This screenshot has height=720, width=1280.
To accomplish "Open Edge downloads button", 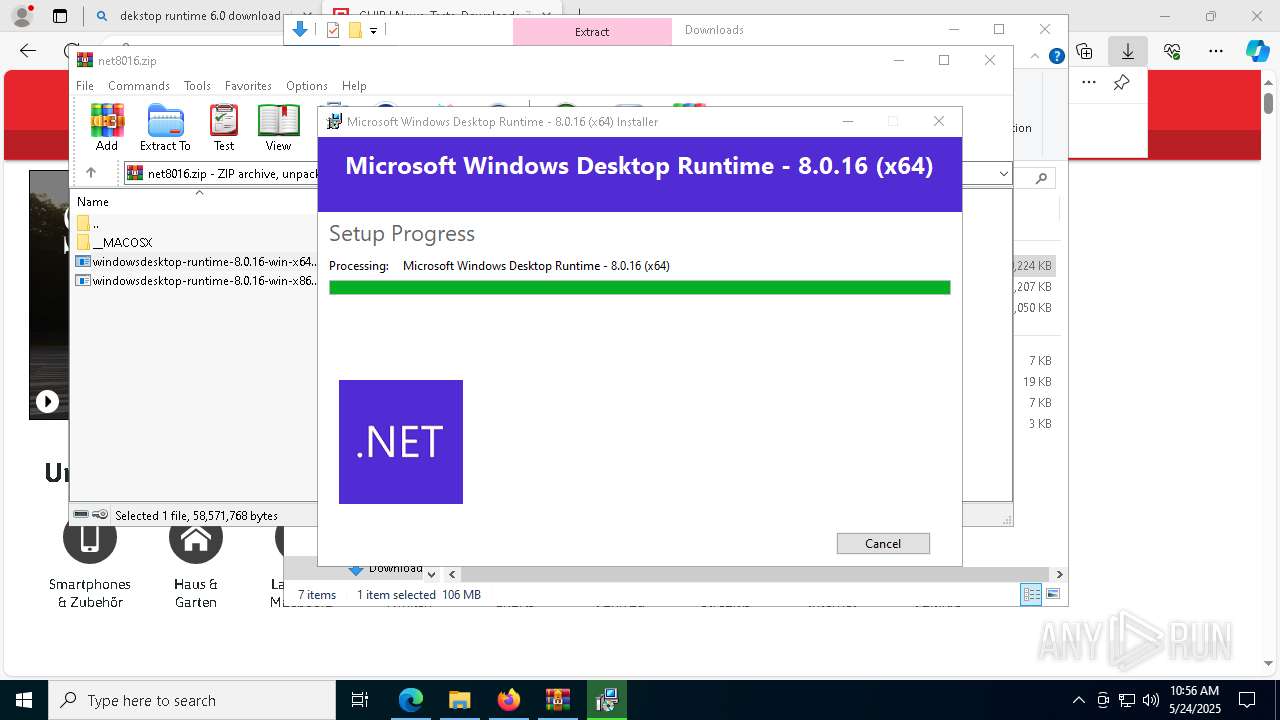I will [x=1128, y=51].
